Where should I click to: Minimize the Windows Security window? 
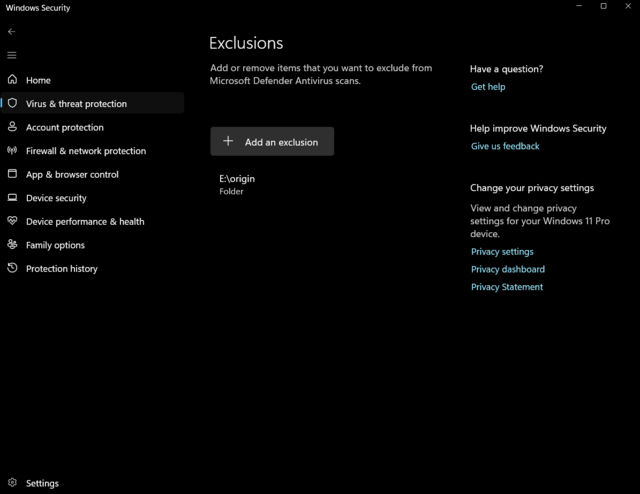point(579,6)
